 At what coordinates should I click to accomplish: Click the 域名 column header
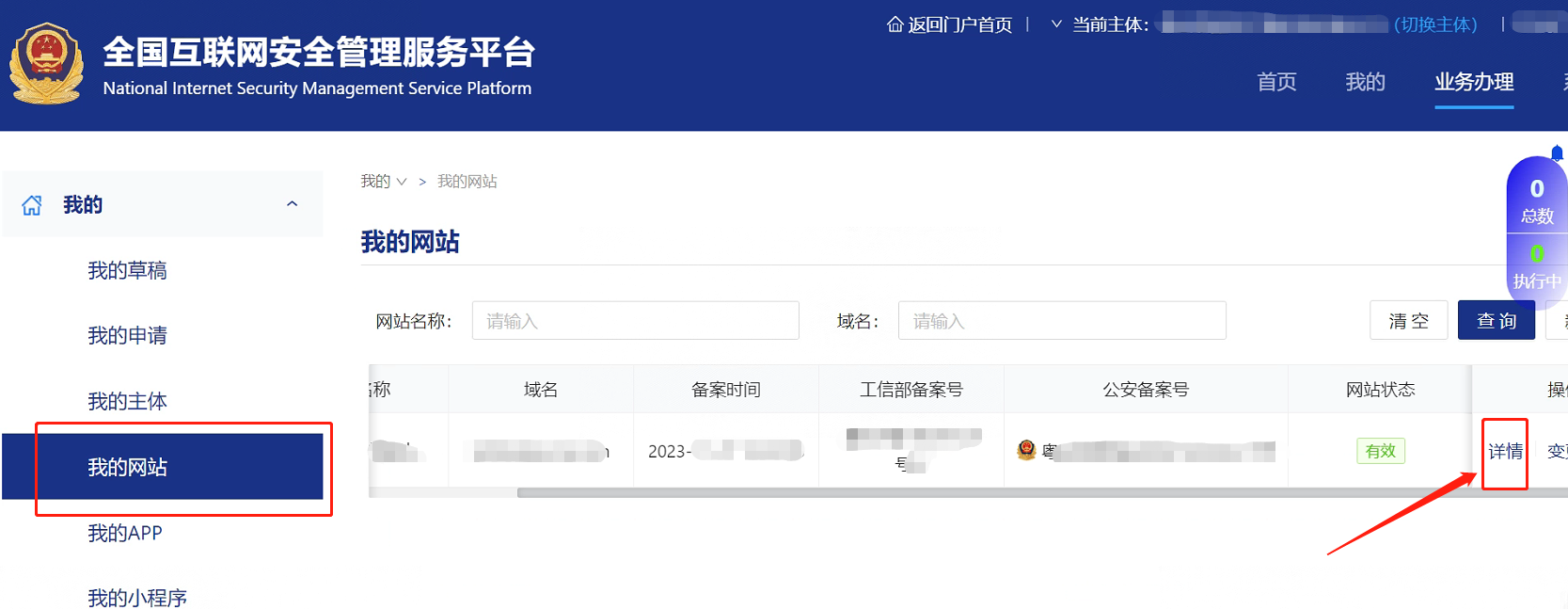[x=541, y=390]
